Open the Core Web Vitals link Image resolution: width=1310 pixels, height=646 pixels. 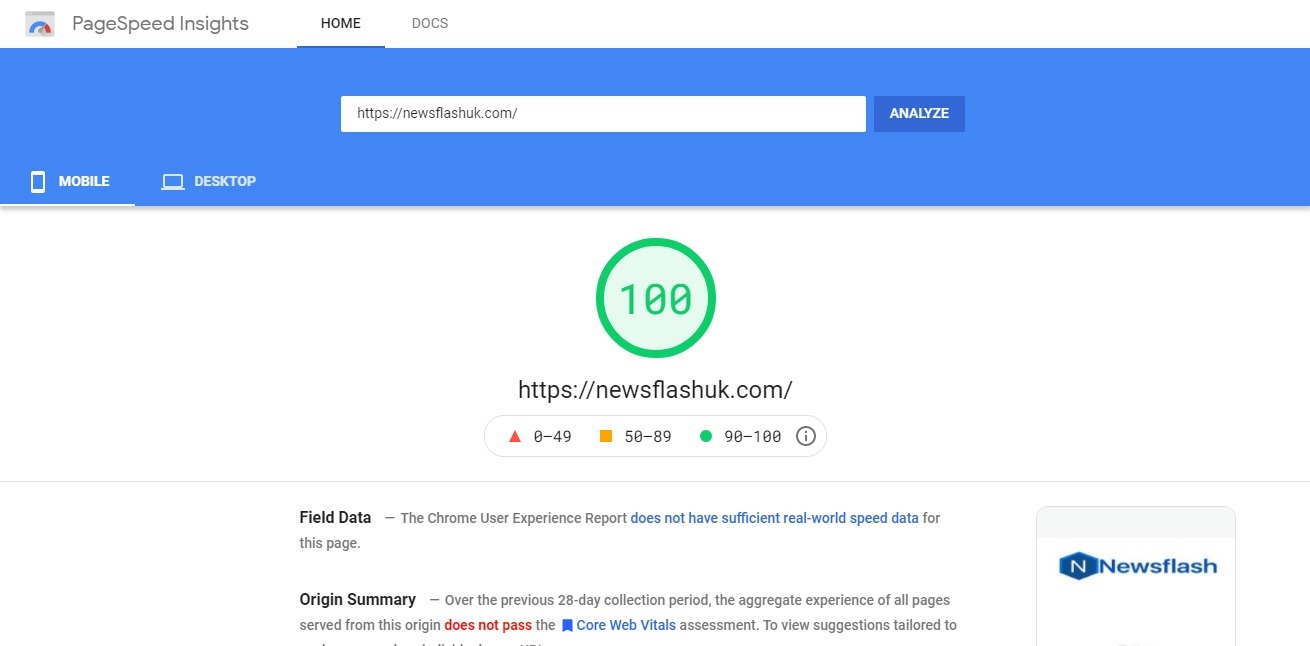click(x=626, y=625)
